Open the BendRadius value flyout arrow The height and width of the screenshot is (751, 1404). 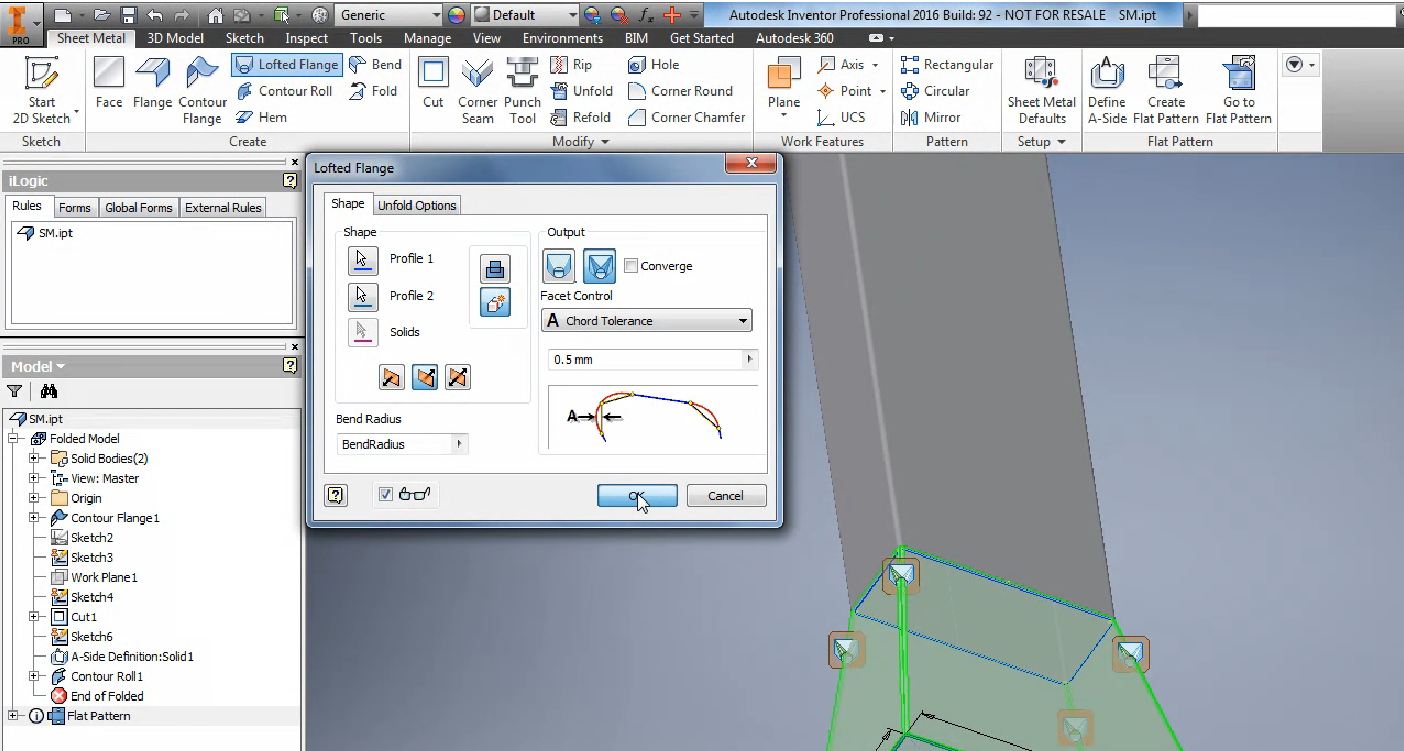[459, 444]
